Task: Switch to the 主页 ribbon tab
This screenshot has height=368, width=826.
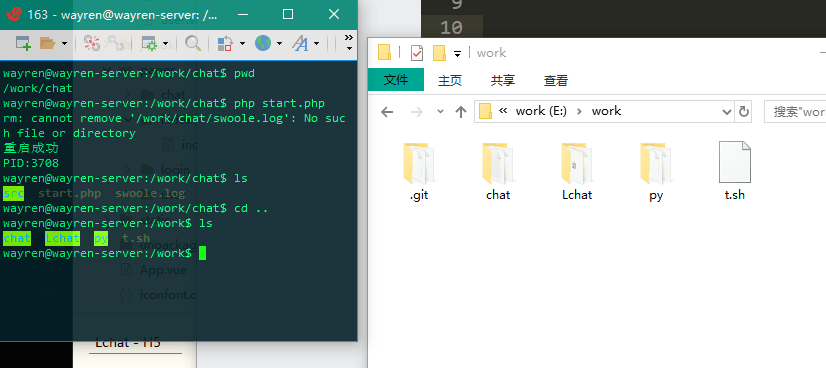Action: coord(450,81)
